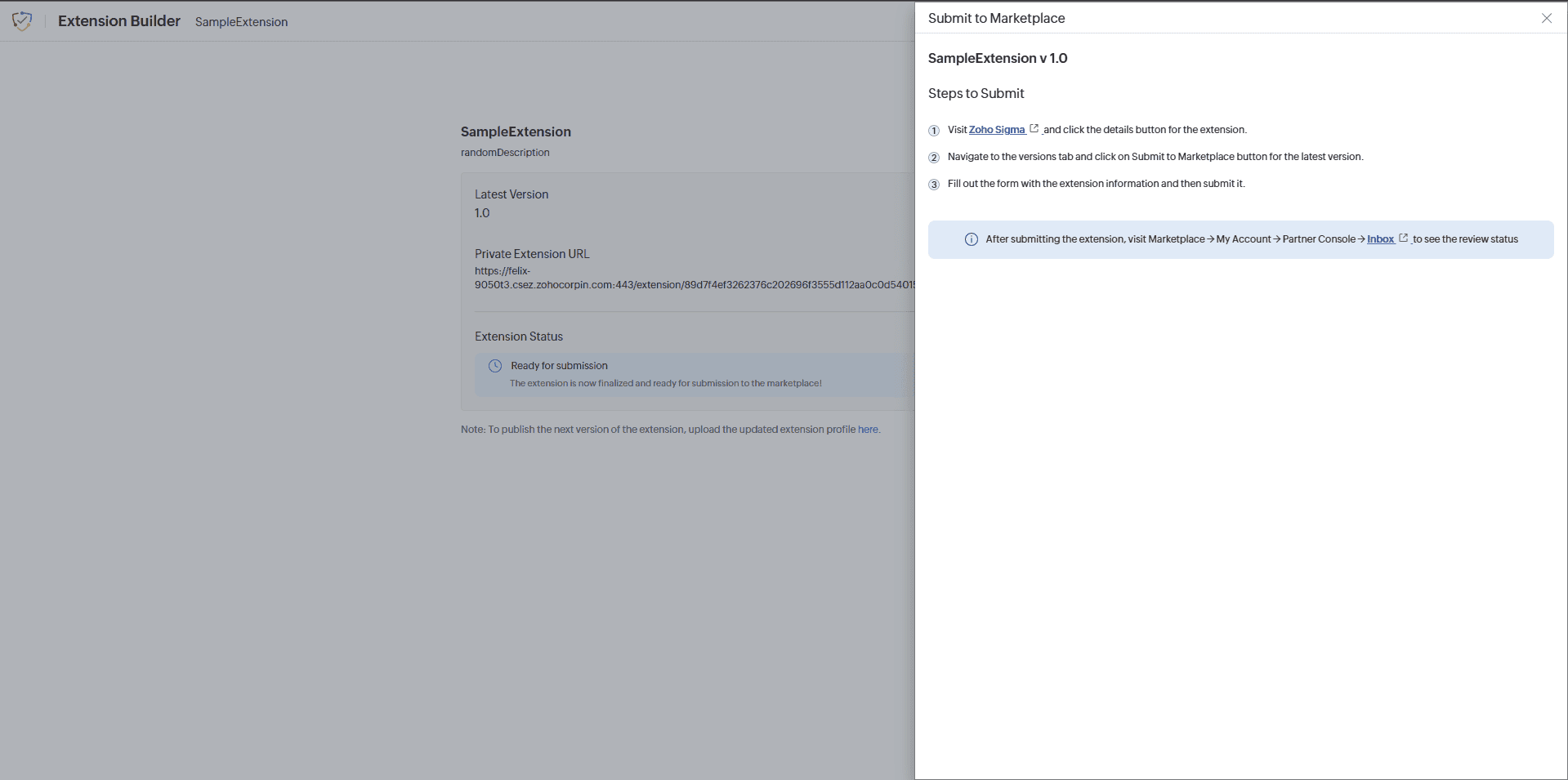The image size is (1568, 780).
Task: Click the Extension Builder header title
Action: click(118, 20)
